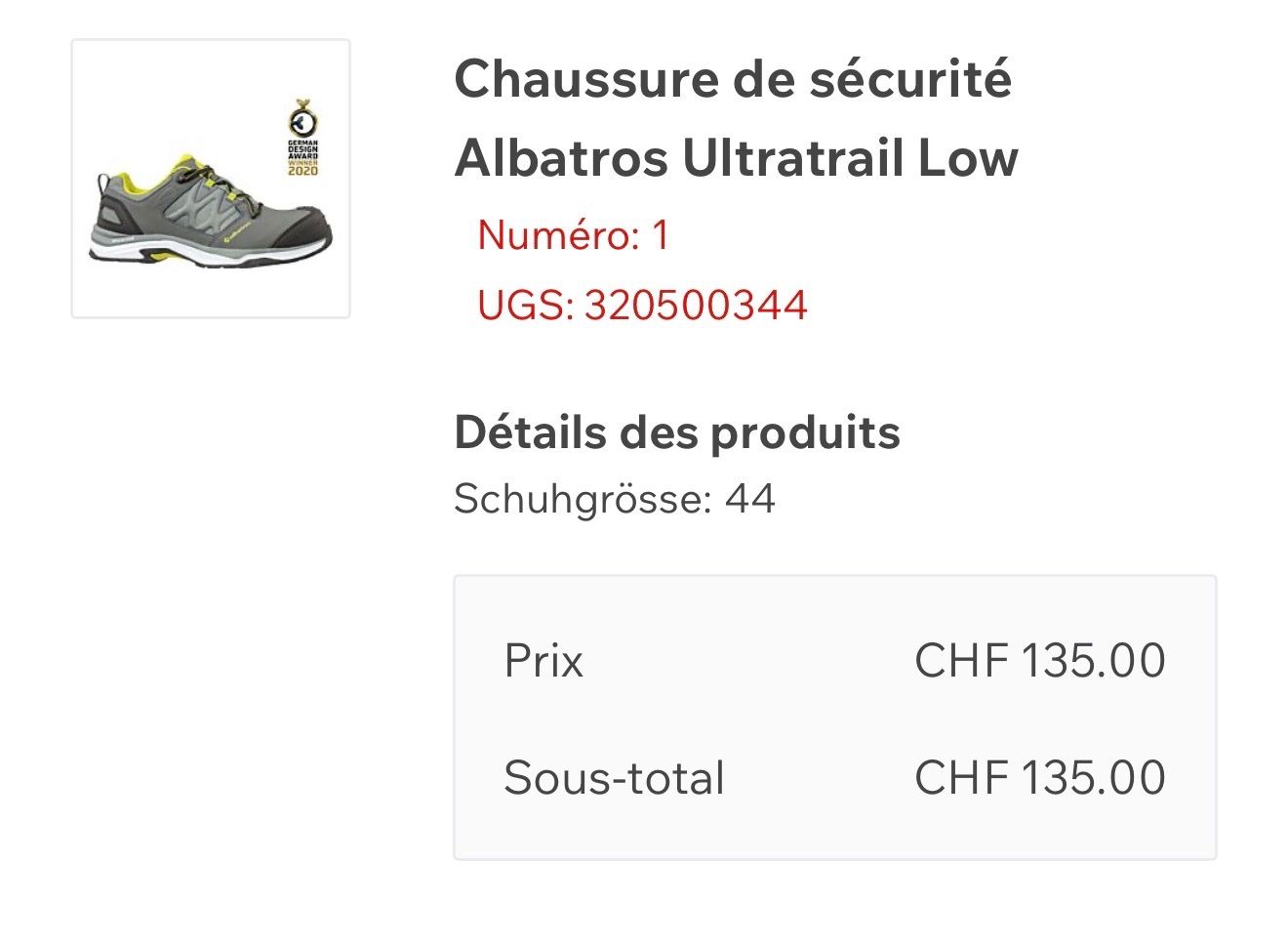Screen dimensions: 1288x945
Task: Click the "Prix" label in summary box
Action: 543,661
